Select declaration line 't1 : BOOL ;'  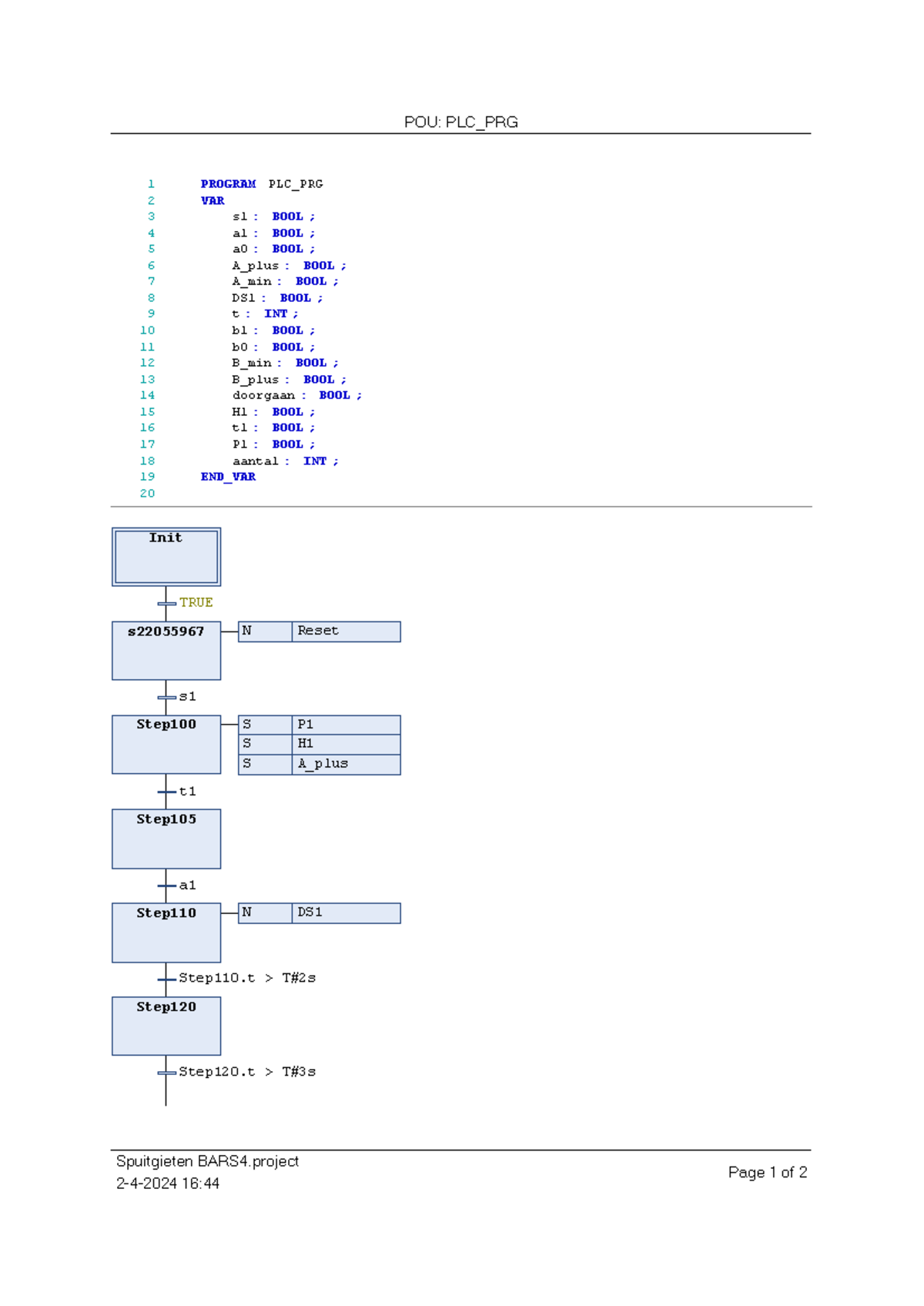[x=273, y=428]
